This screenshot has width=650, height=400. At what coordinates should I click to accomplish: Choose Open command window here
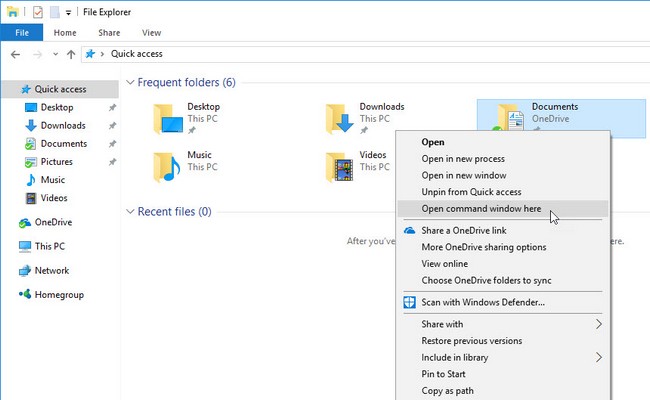pyautogui.click(x=480, y=208)
